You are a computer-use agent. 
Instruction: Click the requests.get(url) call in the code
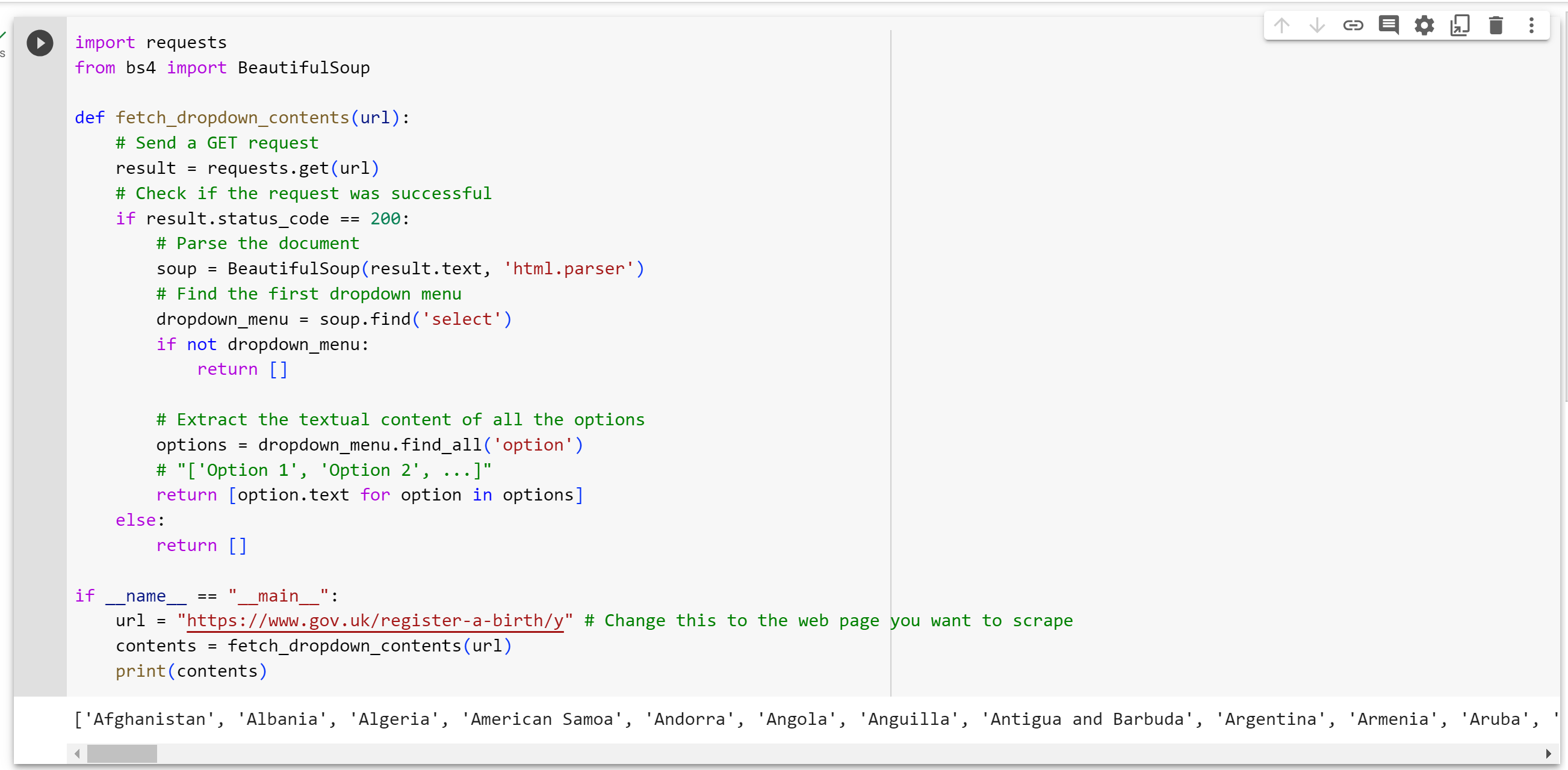click(x=292, y=168)
